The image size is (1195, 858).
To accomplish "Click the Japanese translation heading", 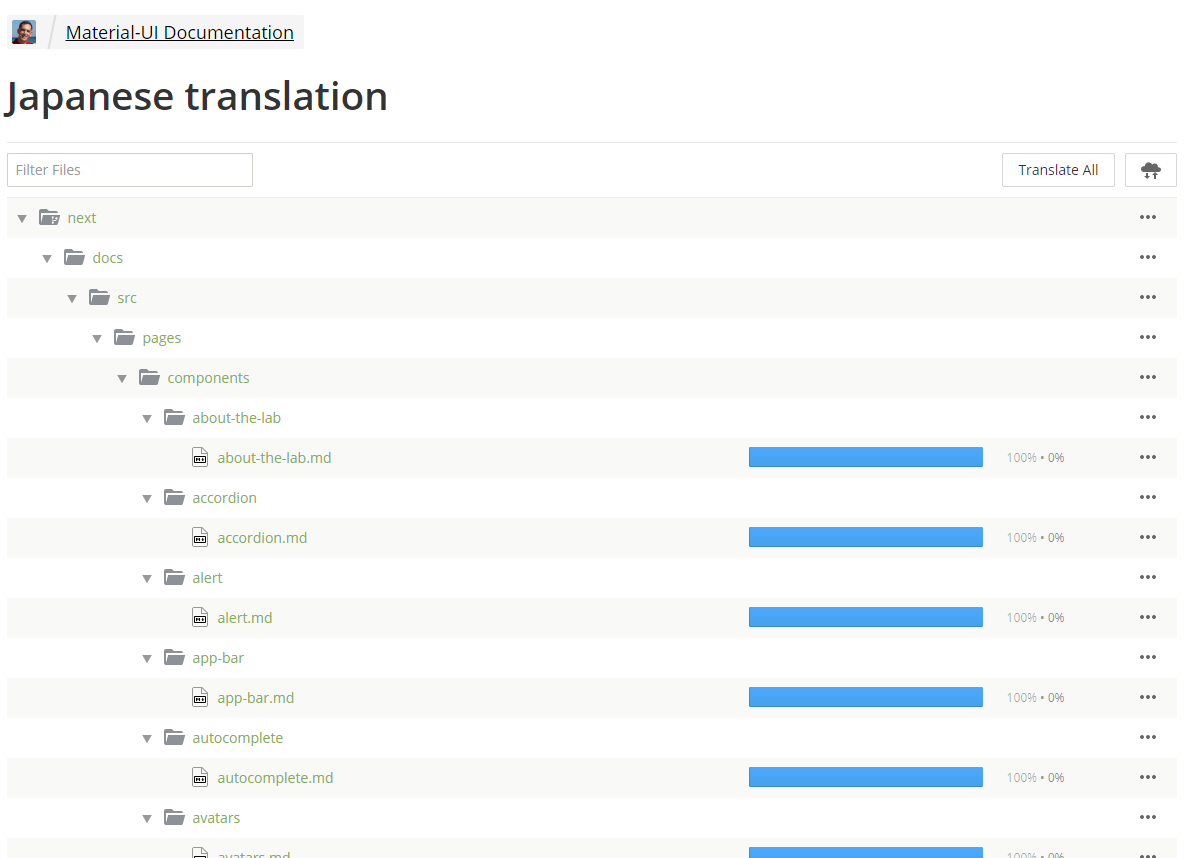I will click(x=197, y=97).
